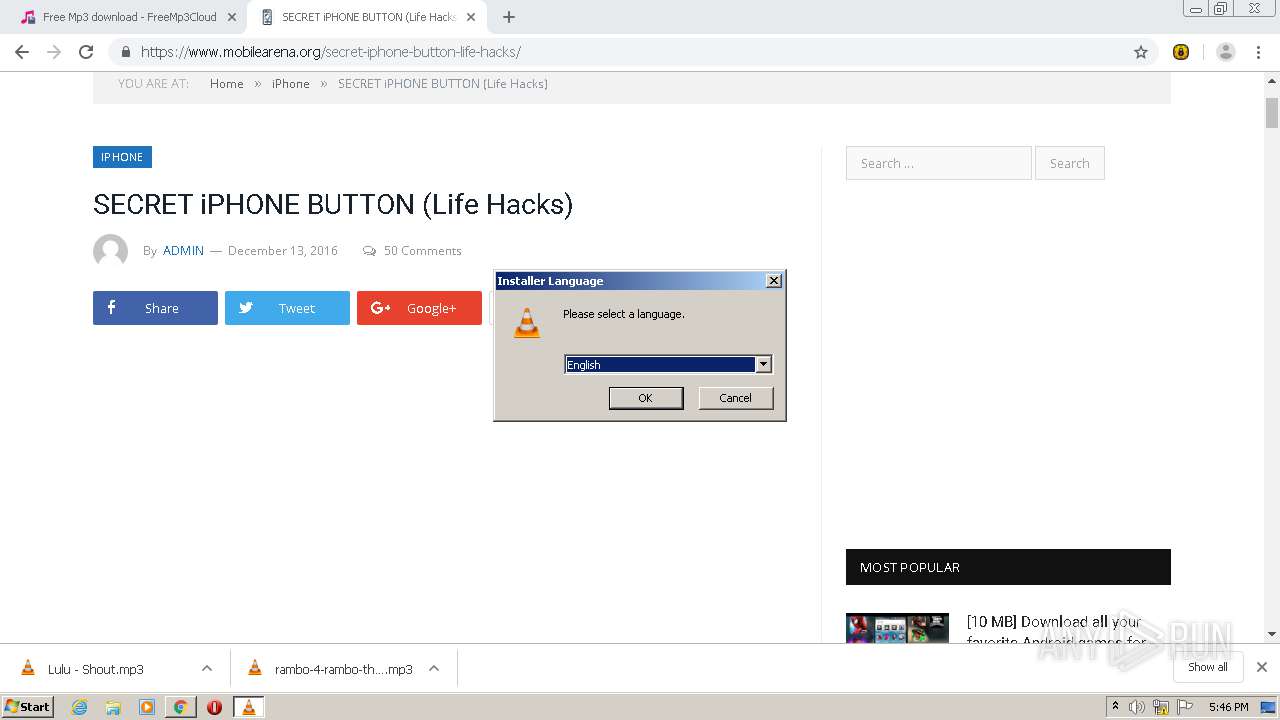Open the Lulu - Shout.mp3 download

[96, 669]
